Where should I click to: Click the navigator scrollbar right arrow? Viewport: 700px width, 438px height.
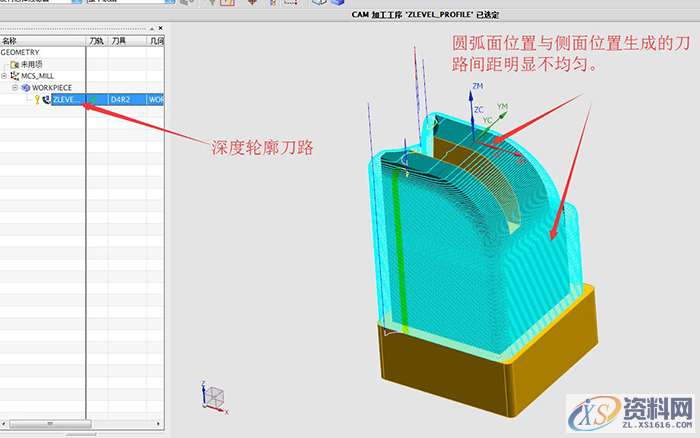pos(159,424)
